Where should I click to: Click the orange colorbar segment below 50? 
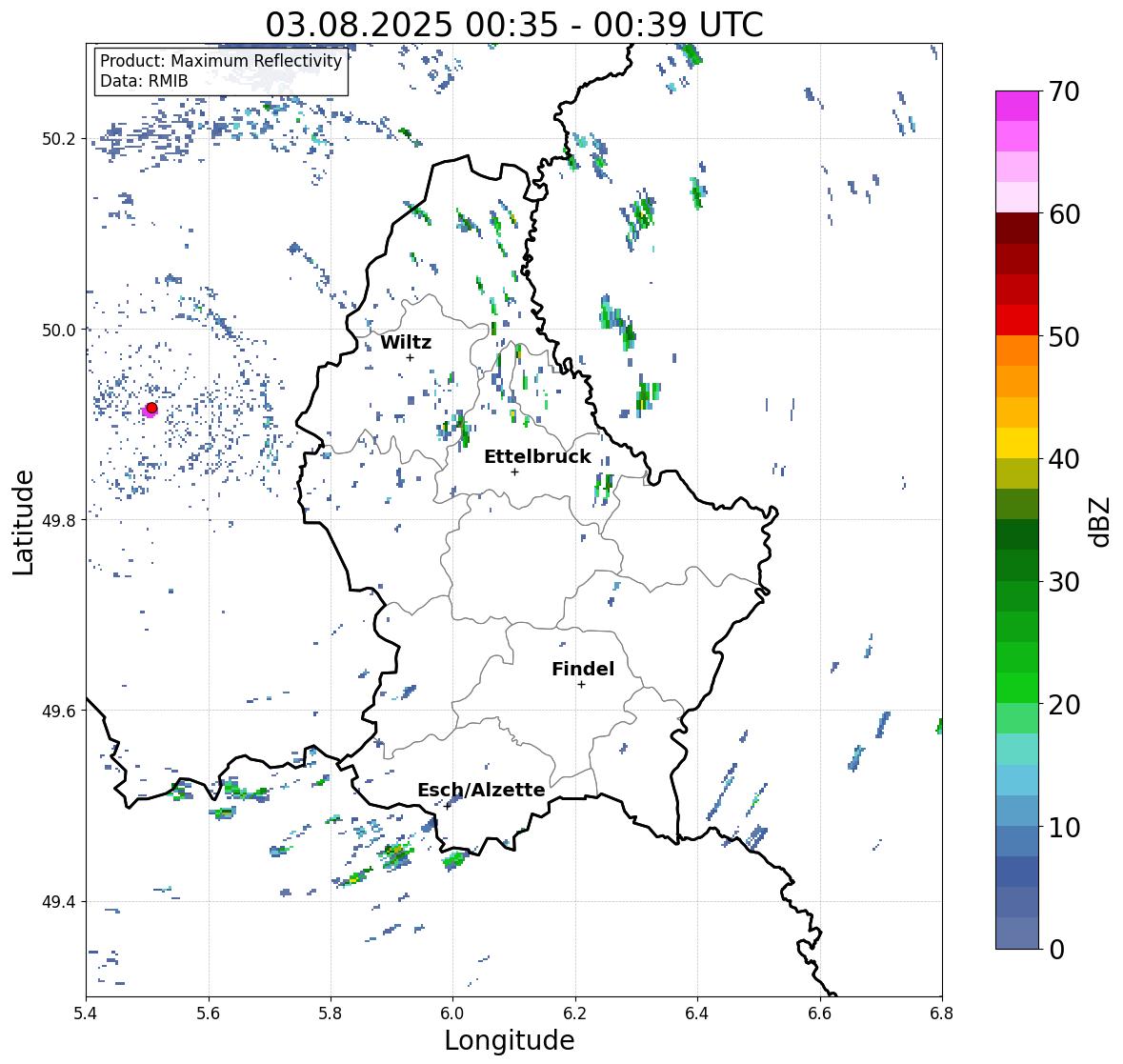click(x=1017, y=351)
